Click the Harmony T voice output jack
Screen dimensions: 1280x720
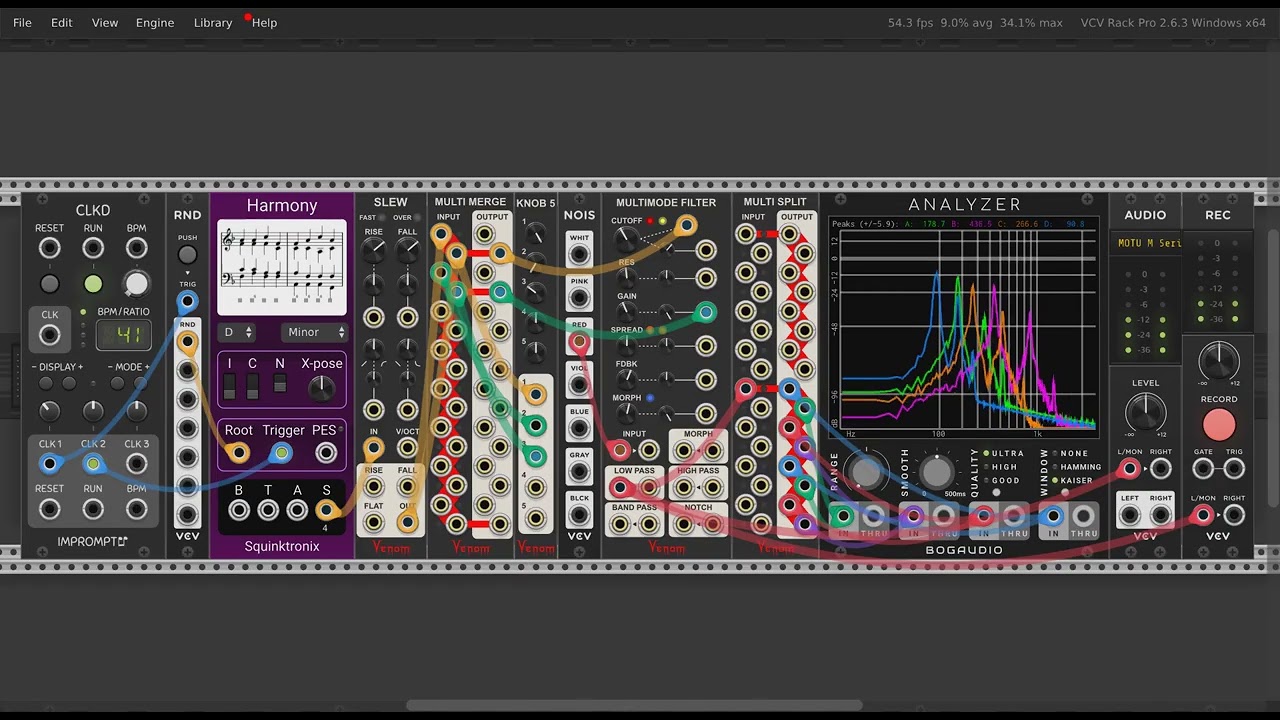(x=267, y=510)
